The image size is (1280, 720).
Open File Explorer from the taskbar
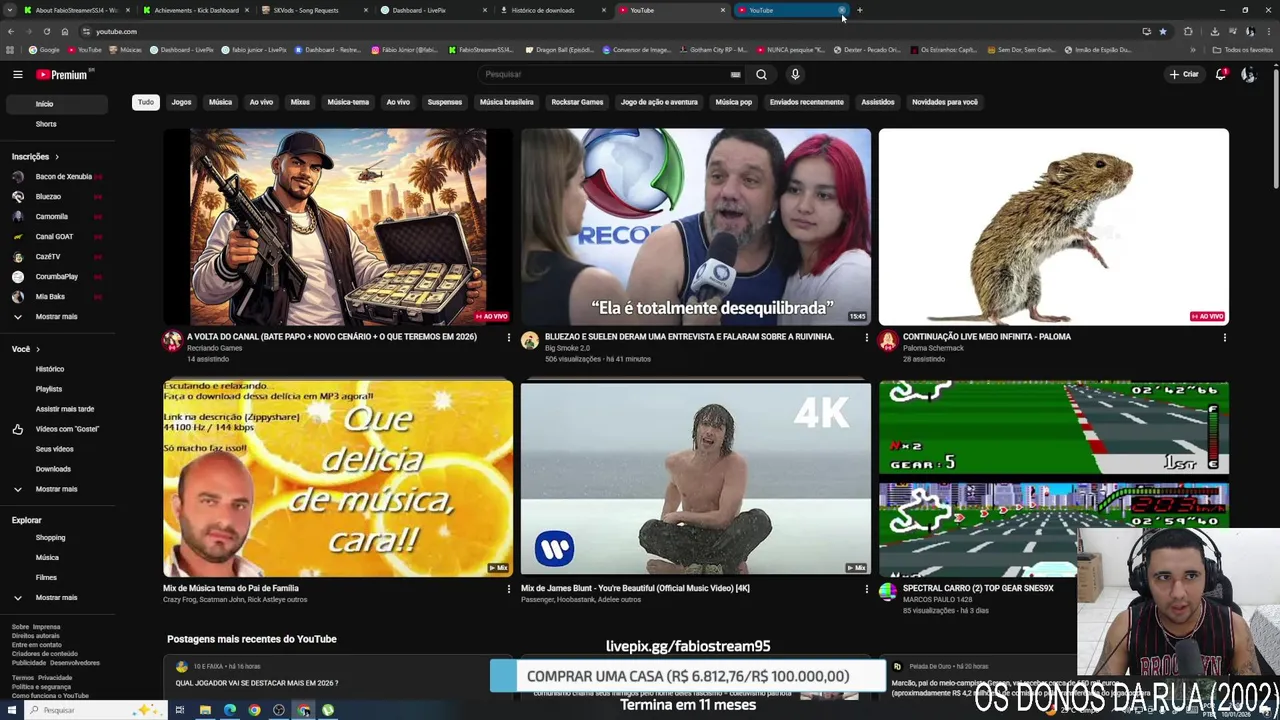(x=205, y=710)
